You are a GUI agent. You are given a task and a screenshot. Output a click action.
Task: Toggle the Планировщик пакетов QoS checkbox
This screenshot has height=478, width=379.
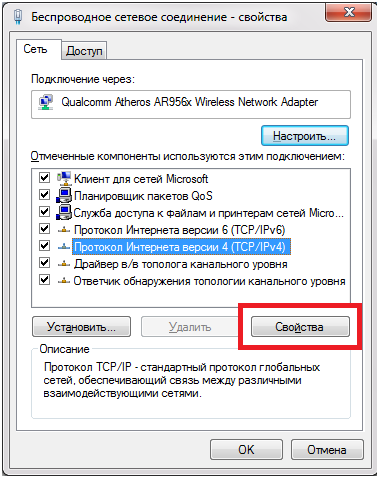coord(44,194)
